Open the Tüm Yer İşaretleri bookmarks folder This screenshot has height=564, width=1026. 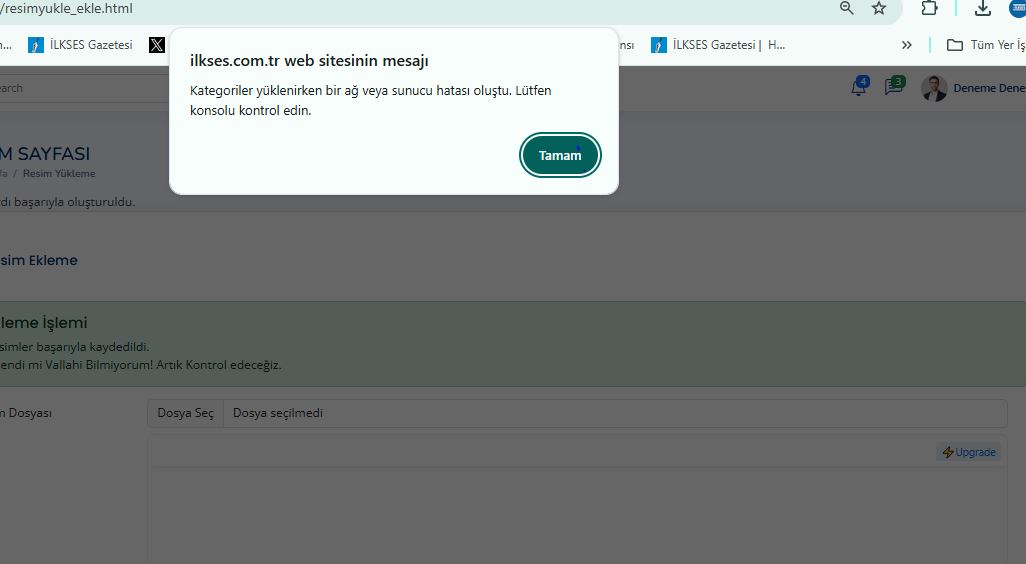986,45
